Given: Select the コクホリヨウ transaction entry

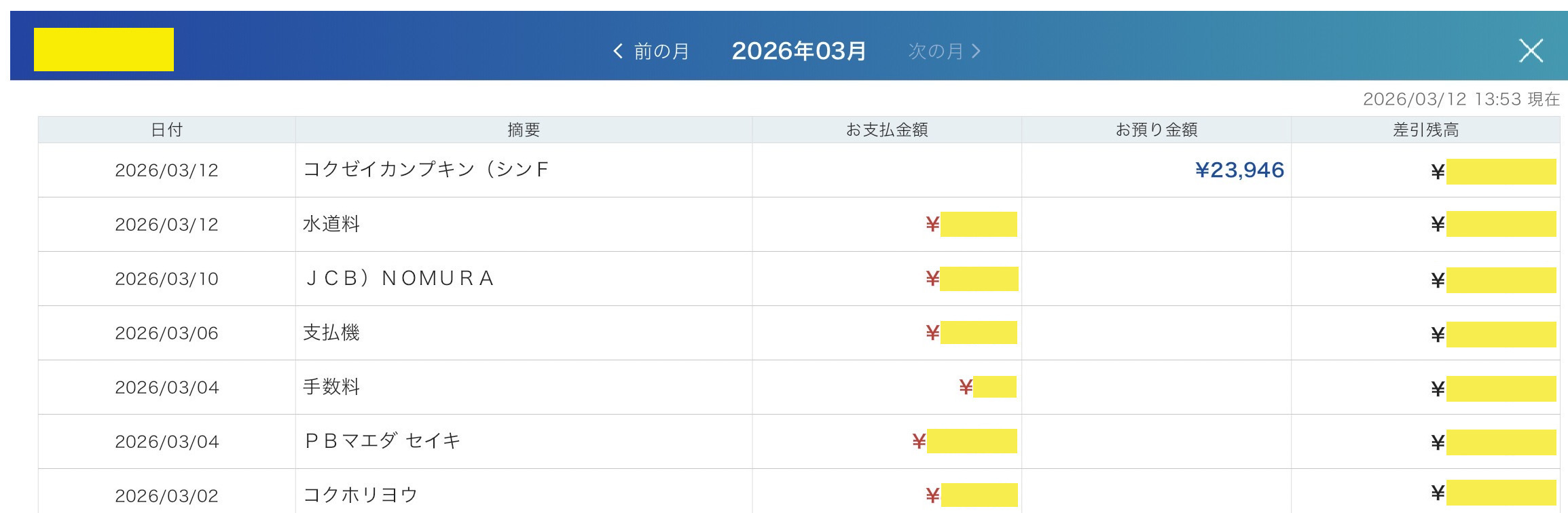Looking at the screenshot, I should tap(360, 495).
